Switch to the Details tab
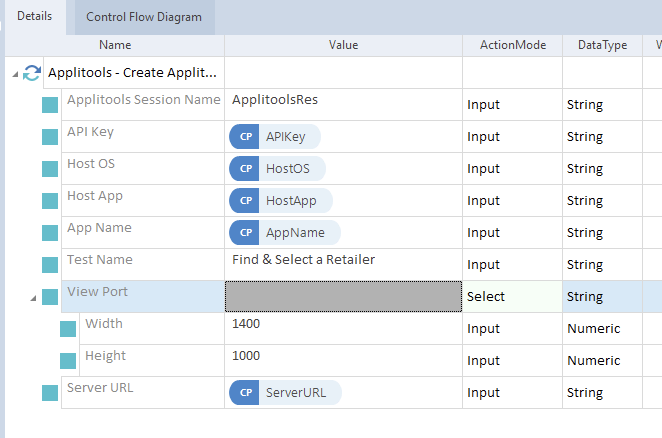Image resolution: width=662 pixels, height=438 pixels. pos(35,16)
